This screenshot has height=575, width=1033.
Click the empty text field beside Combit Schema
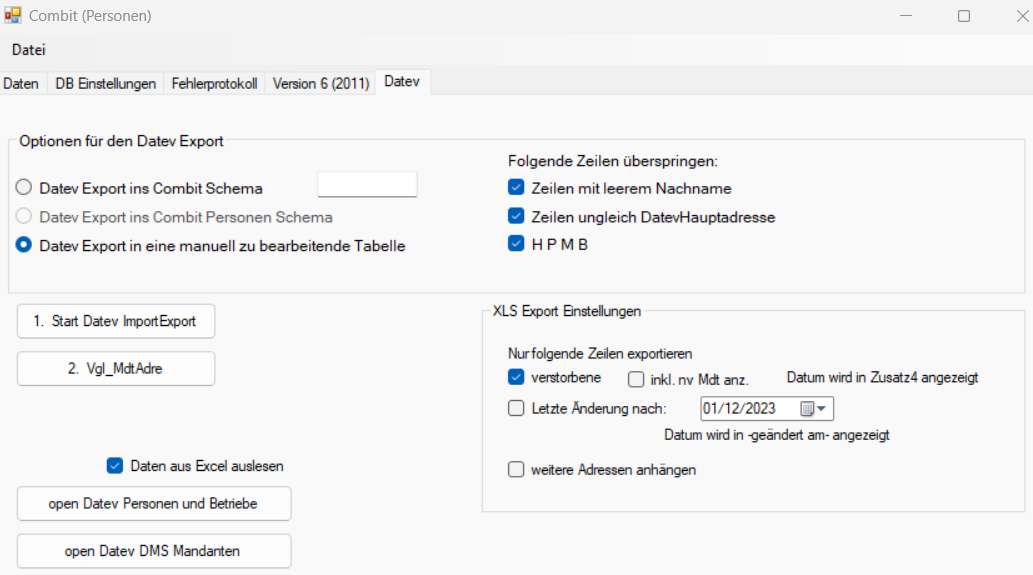367,184
